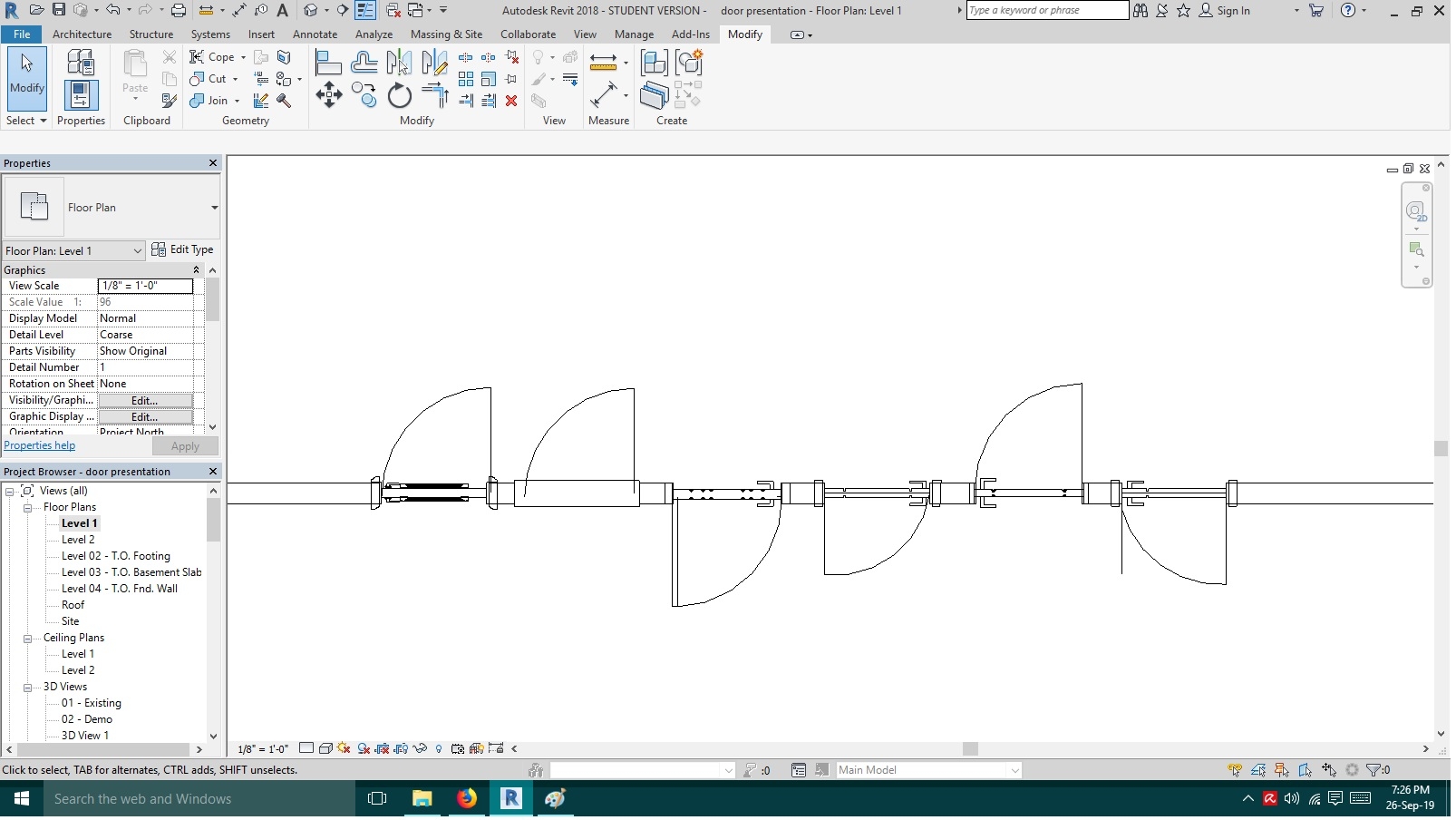Click Edit Type next to the type selector
The width and height of the screenshot is (1456, 820).
tap(189, 249)
